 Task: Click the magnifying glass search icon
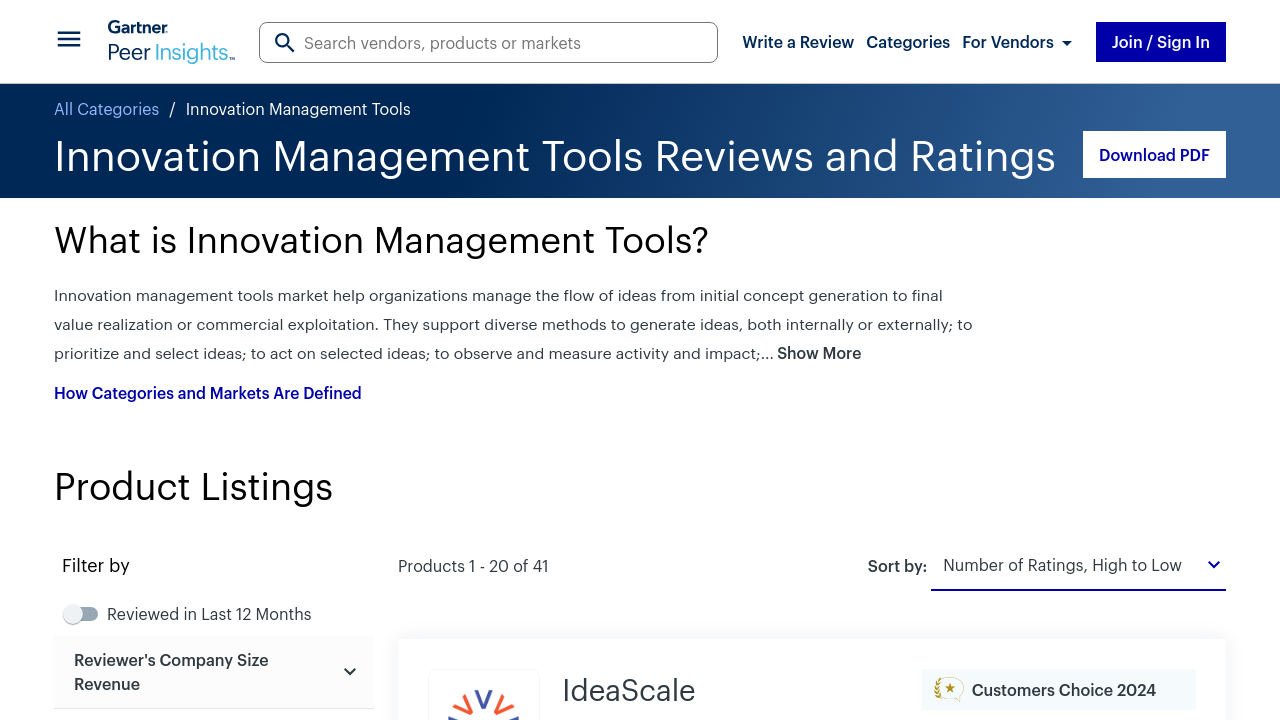click(284, 43)
